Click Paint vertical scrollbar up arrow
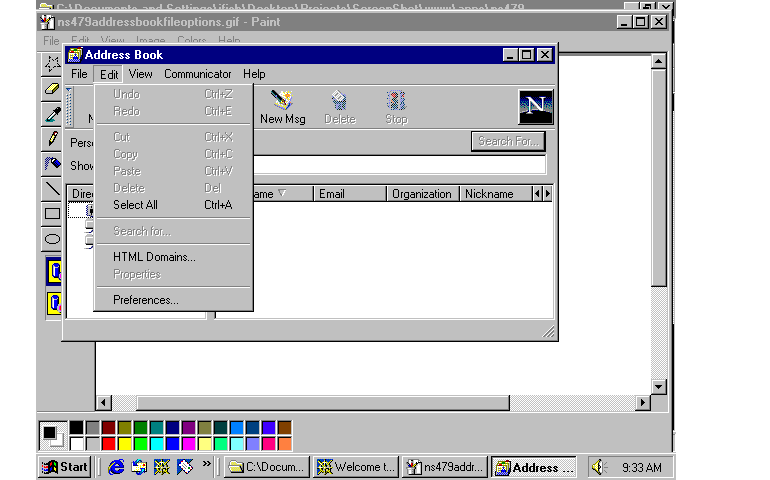The width and height of the screenshot is (770, 480). pyautogui.click(x=659, y=61)
